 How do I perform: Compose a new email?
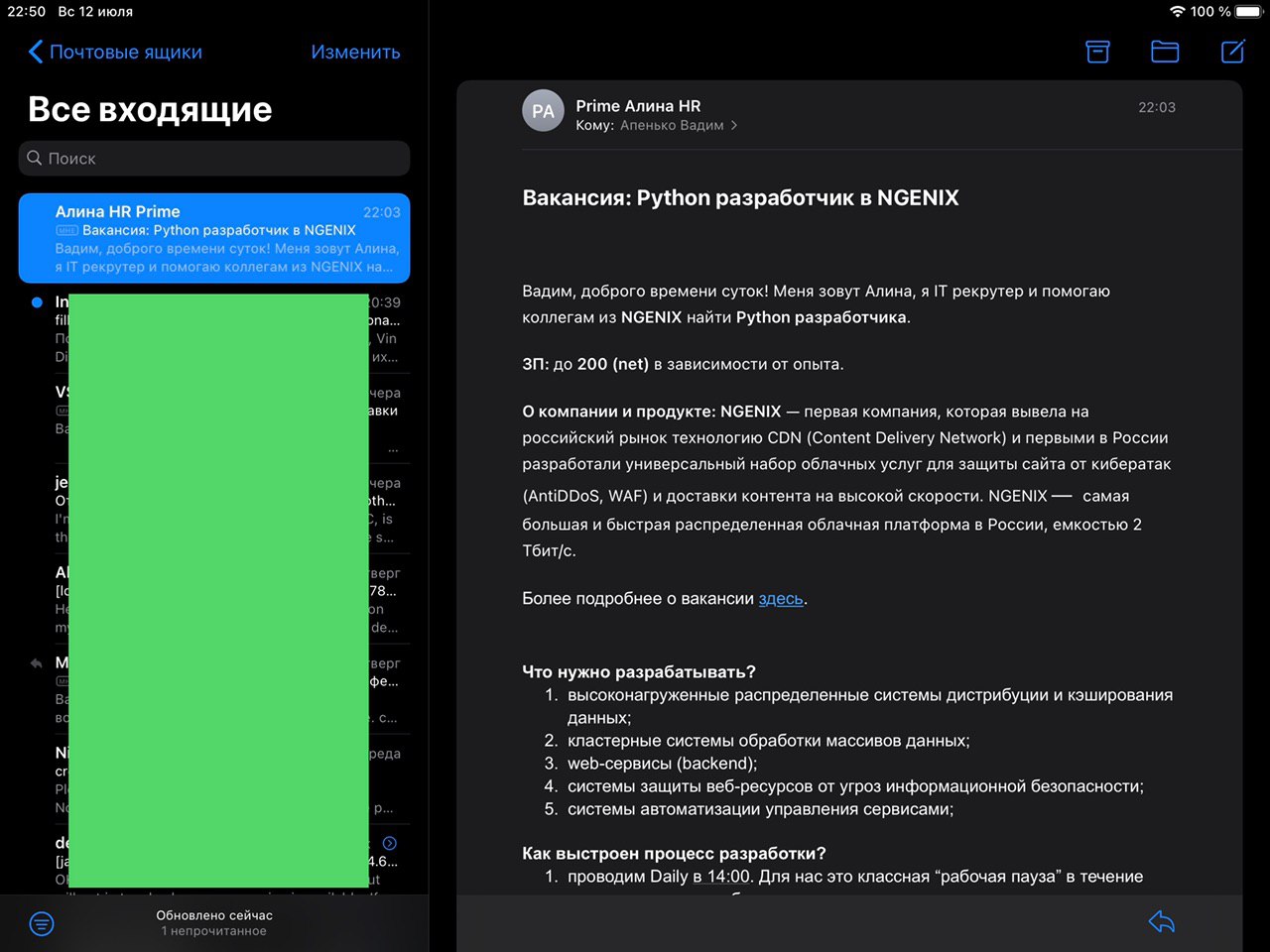tap(1232, 51)
